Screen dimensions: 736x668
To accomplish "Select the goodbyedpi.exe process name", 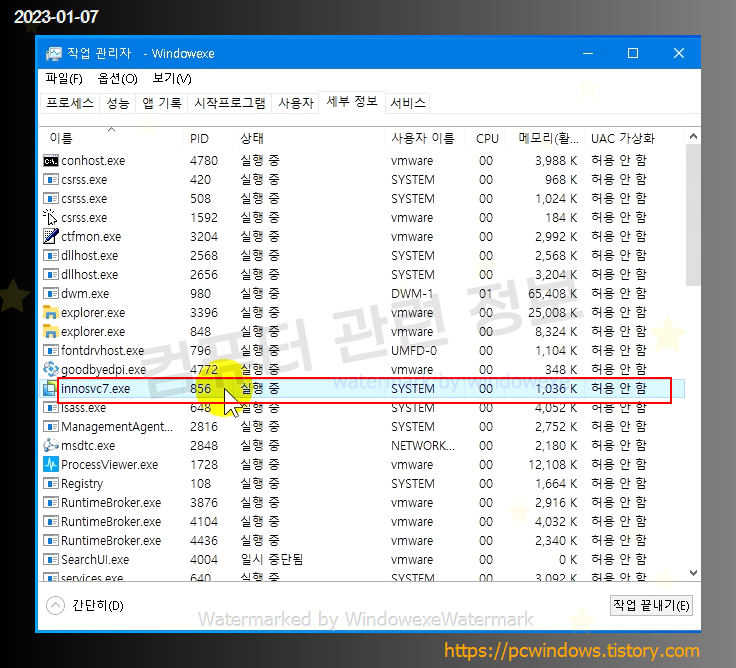I will (103, 370).
